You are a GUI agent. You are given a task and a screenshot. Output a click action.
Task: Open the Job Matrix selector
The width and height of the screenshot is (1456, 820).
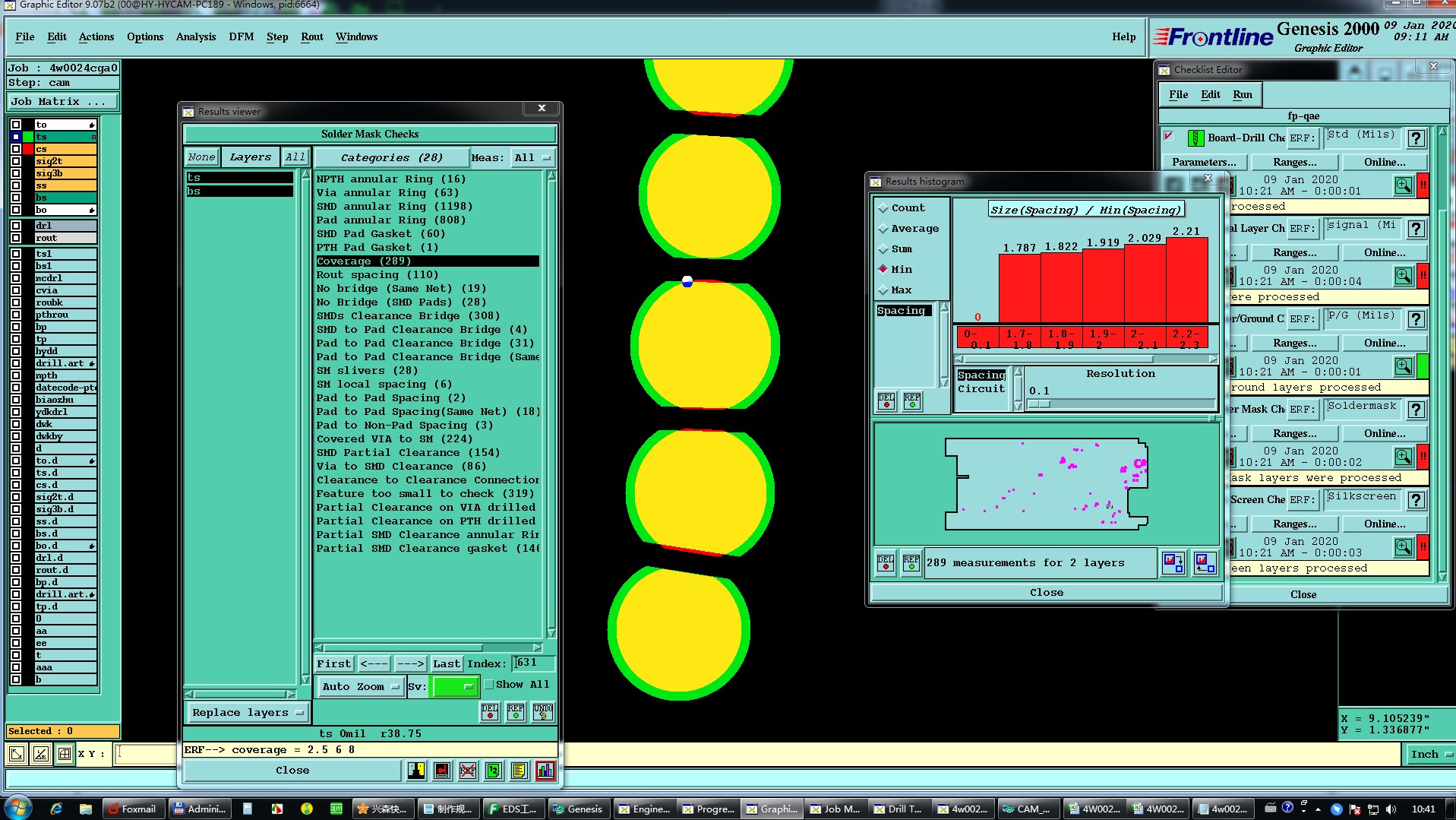pos(64,102)
